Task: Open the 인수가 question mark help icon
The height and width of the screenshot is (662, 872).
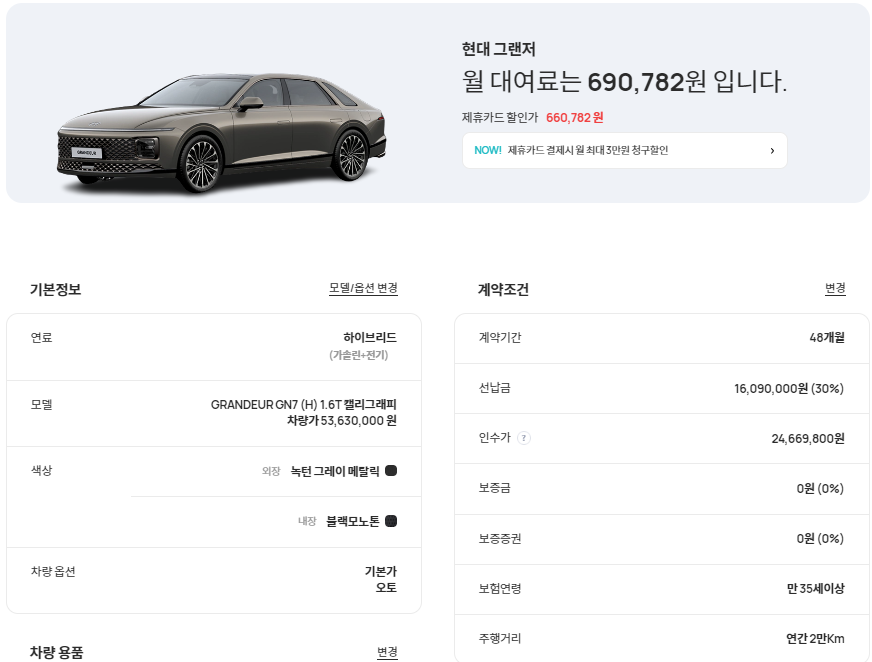Action: tap(523, 437)
